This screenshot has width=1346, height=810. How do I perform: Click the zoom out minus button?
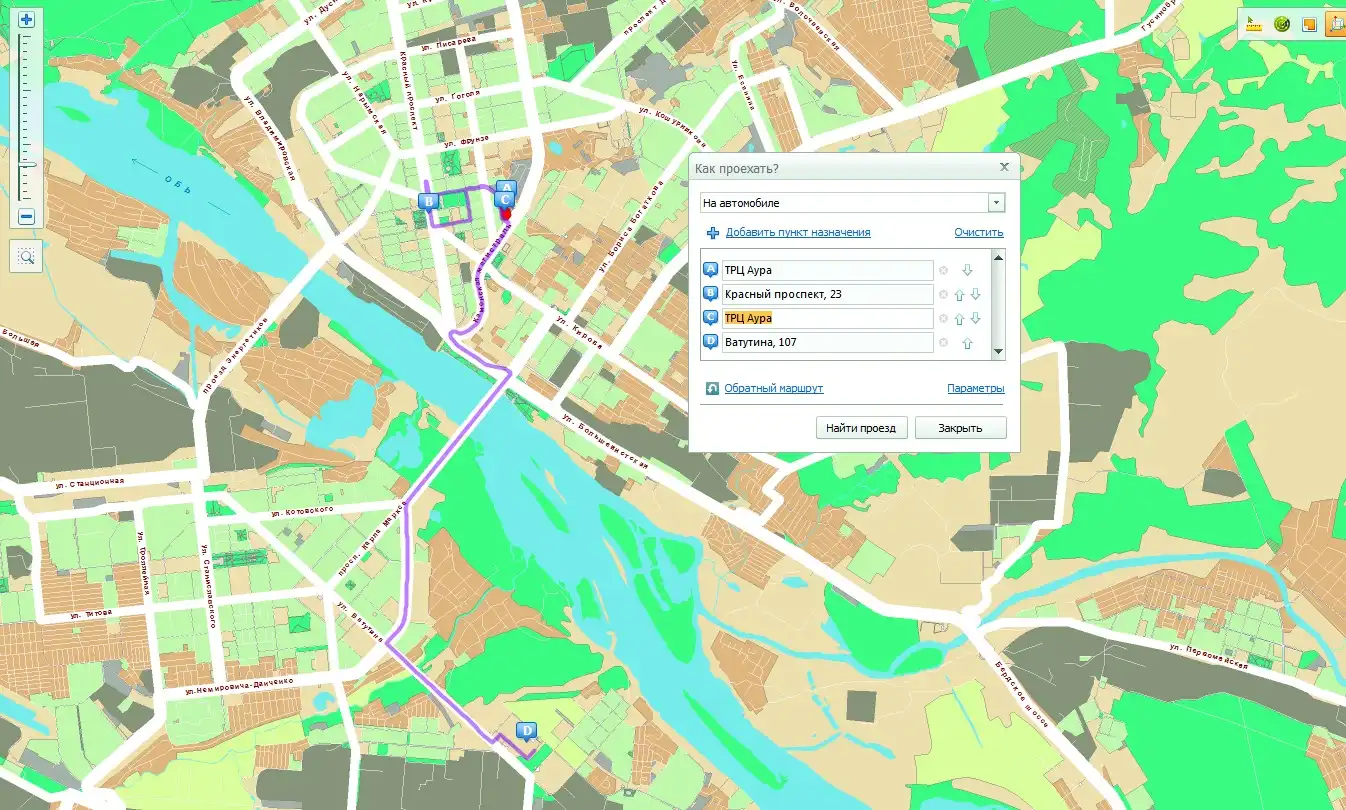point(26,217)
